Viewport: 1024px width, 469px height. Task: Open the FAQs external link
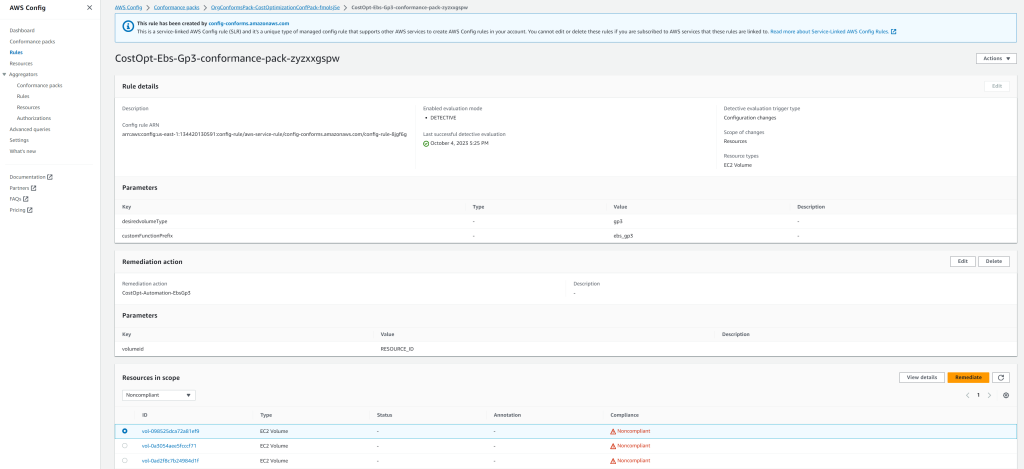click(19, 199)
